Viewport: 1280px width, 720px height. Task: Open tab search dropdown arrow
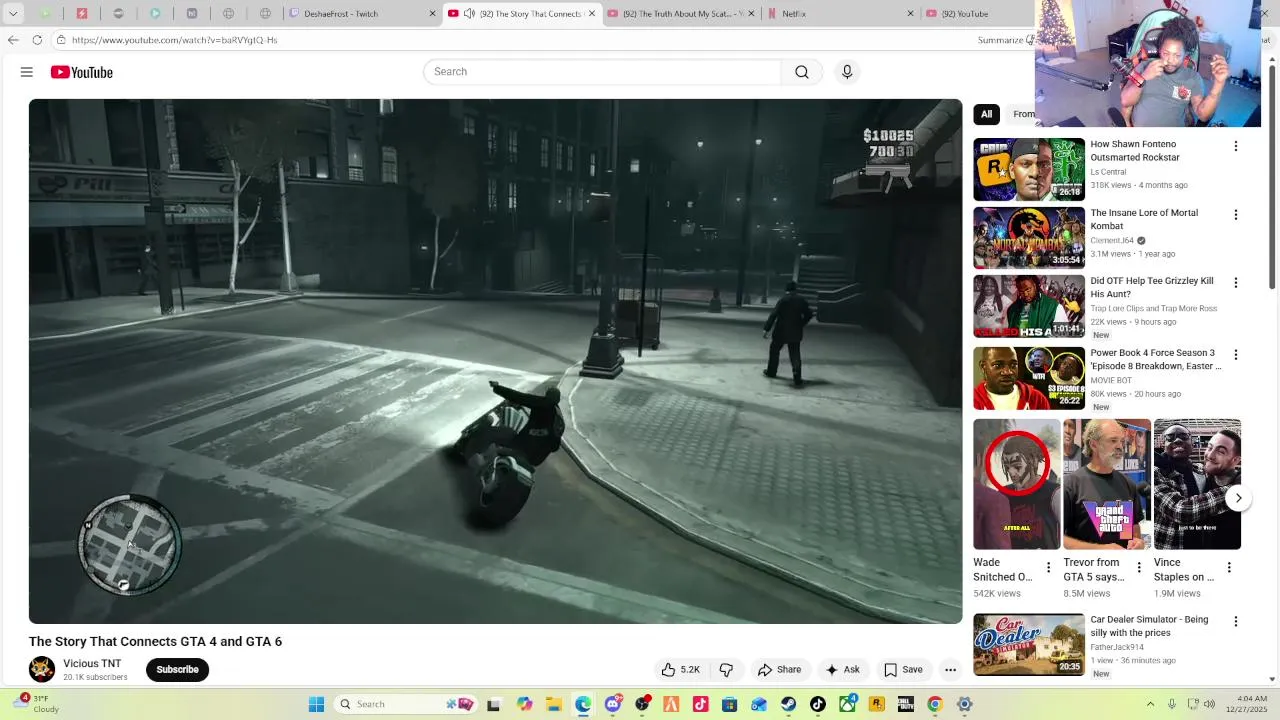[13, 14]
